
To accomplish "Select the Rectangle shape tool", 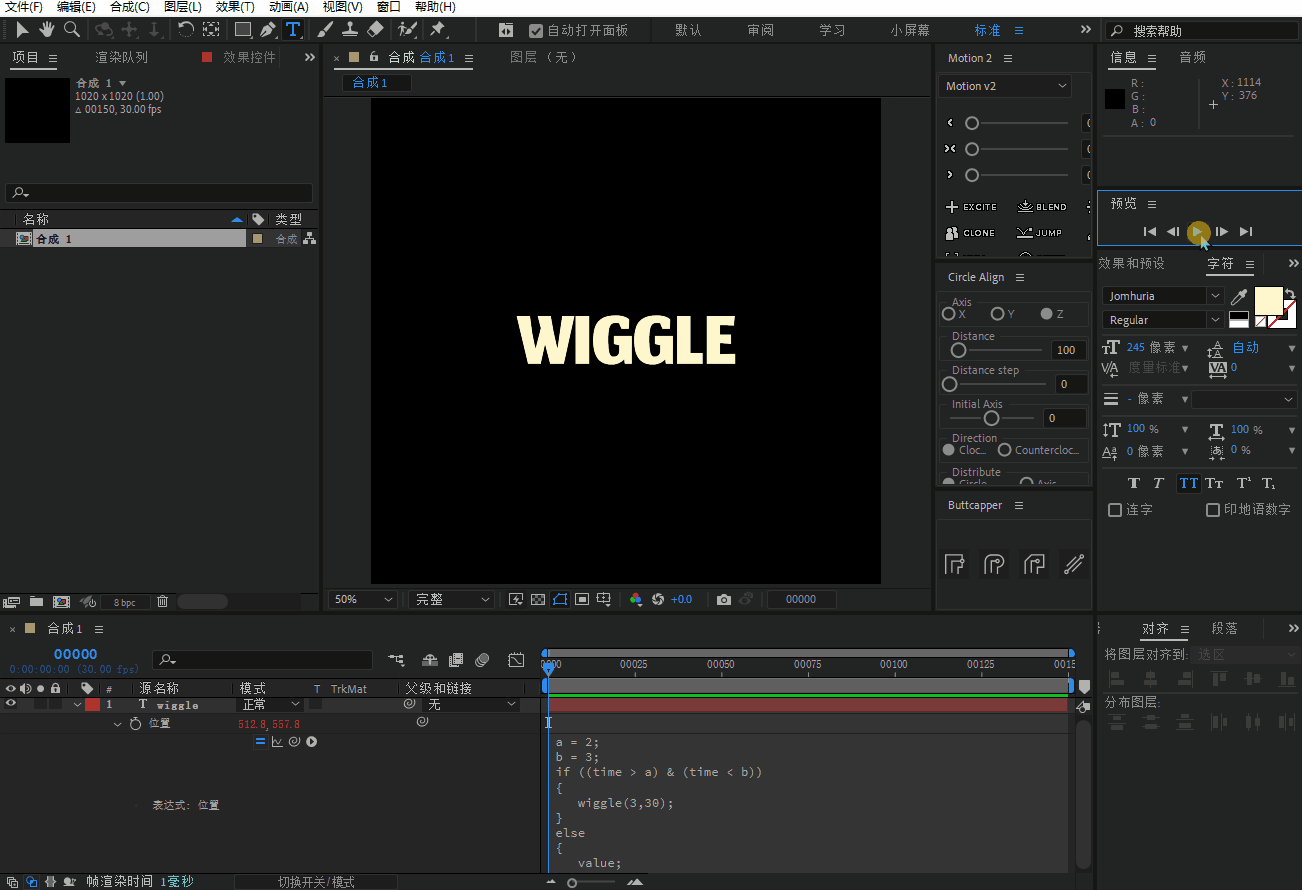I will point(243,30).
